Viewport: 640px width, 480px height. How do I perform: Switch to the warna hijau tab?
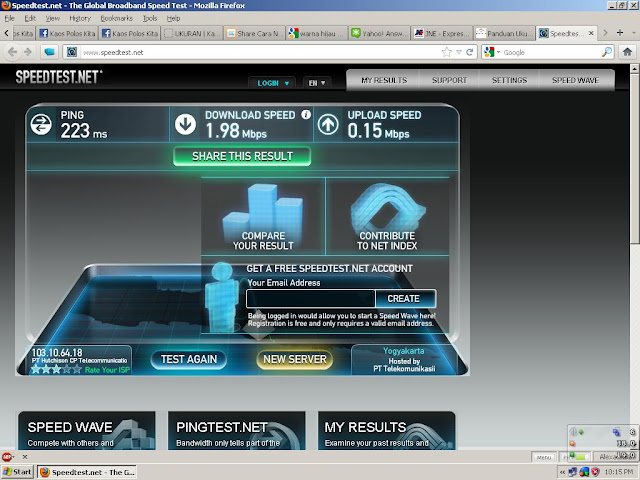[x=317, y=33]
